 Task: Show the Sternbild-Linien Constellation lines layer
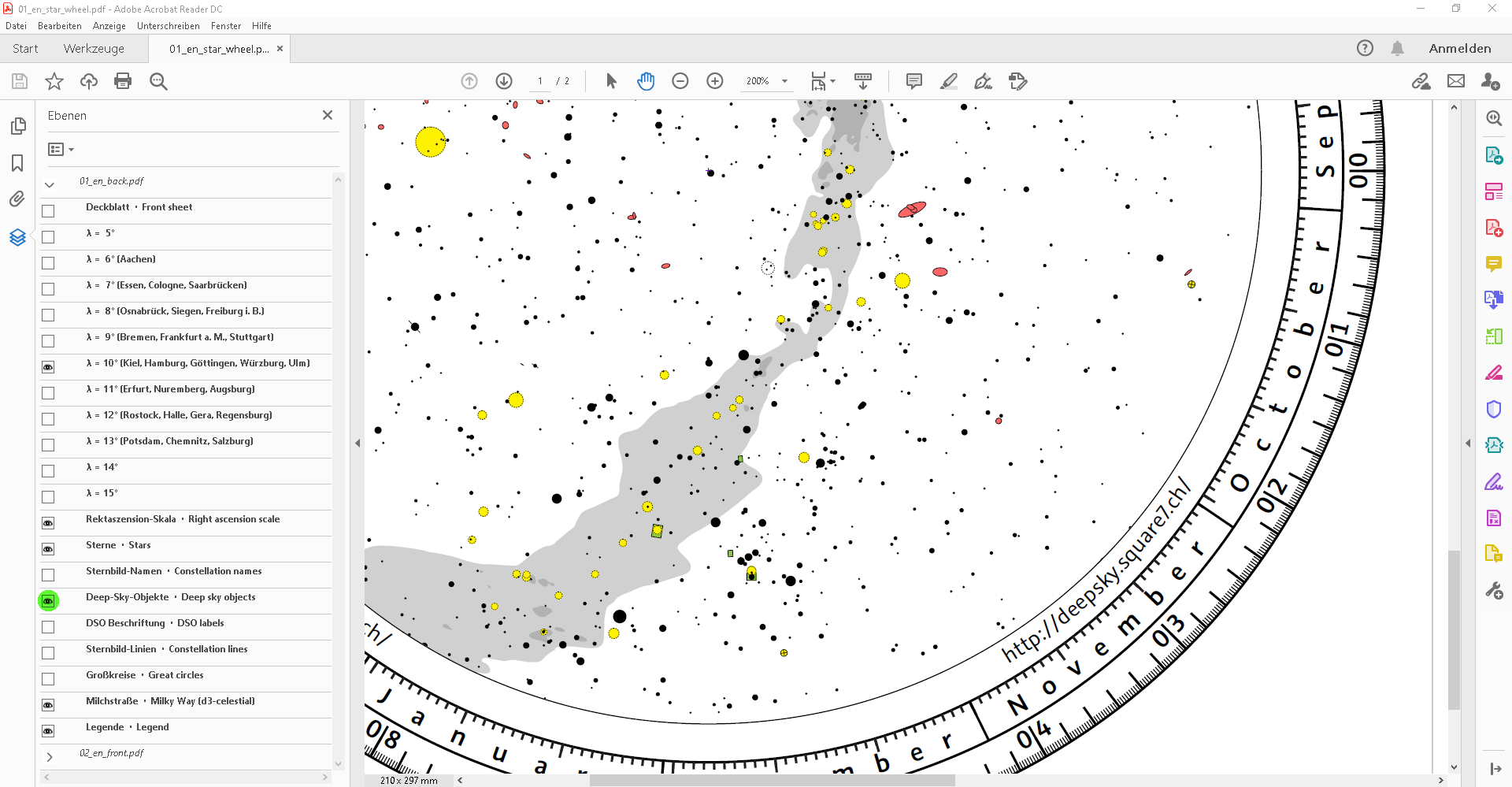pos(48,653)
